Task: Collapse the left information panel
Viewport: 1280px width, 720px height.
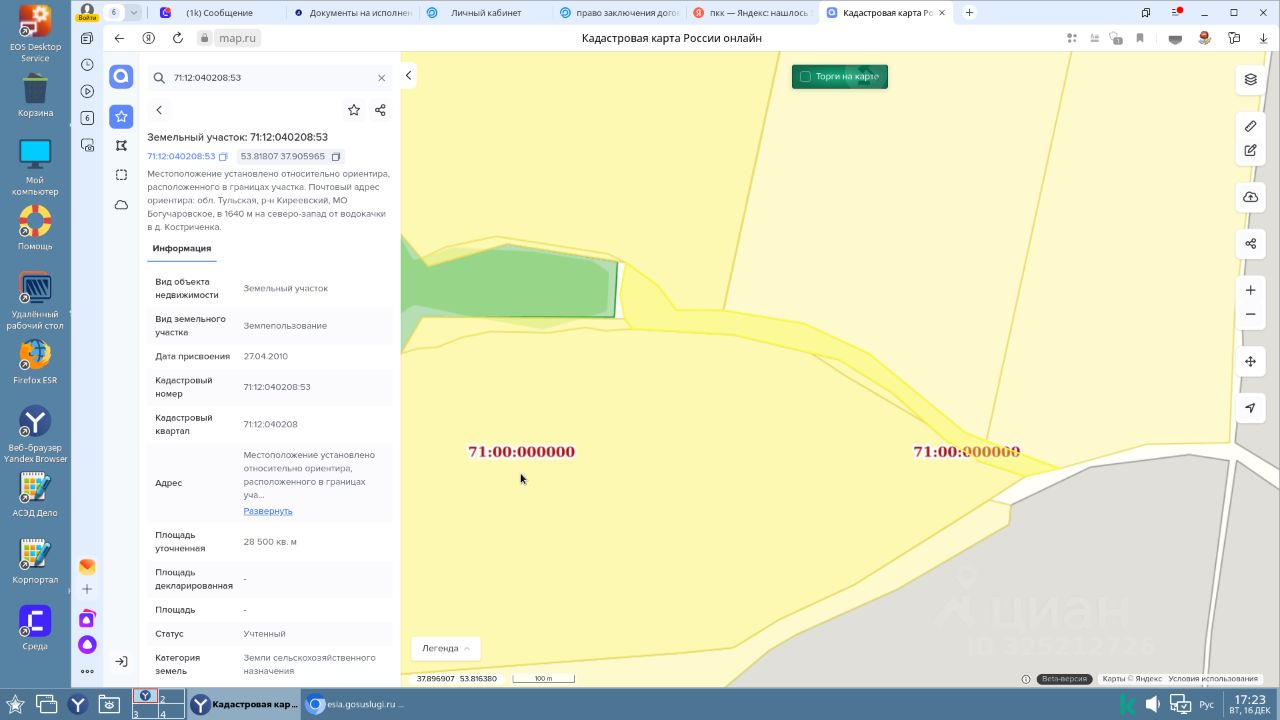Action: [x=408, y=76]
